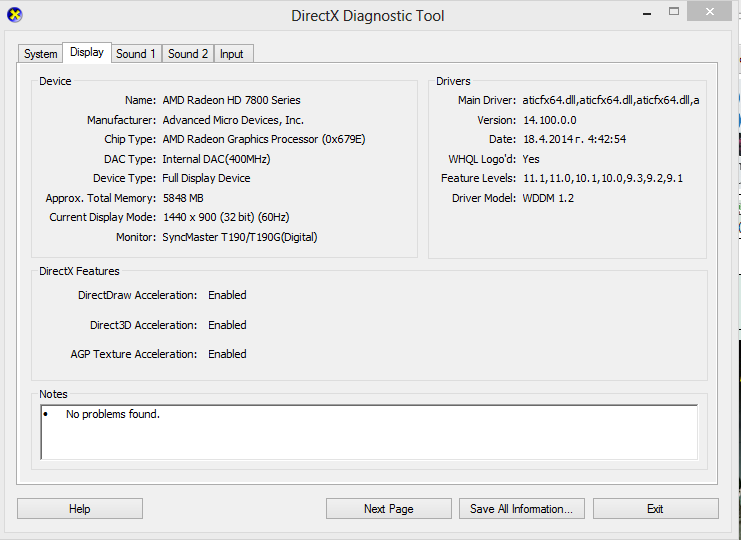This screenshot has width=741, height=540.
Task: Close the DirectX Diagnostic Tool window
Action: (x=709, y=12)
